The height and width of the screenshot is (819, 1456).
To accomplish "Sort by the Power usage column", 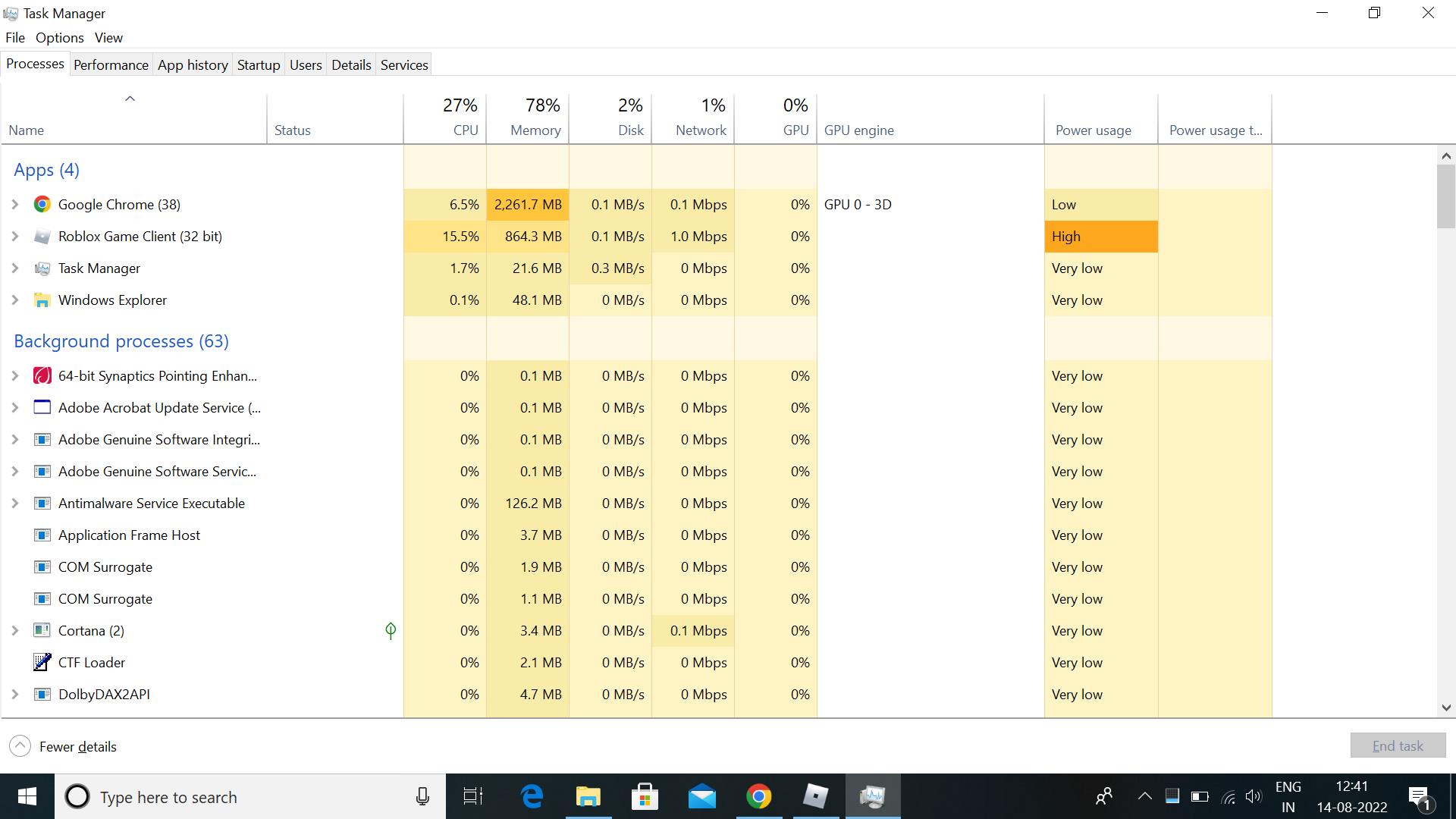I will (x=1101, y=118).
